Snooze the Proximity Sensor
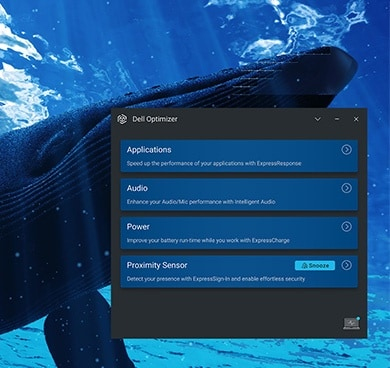Viewport: 390px width, 368px height. pos(315,265)
